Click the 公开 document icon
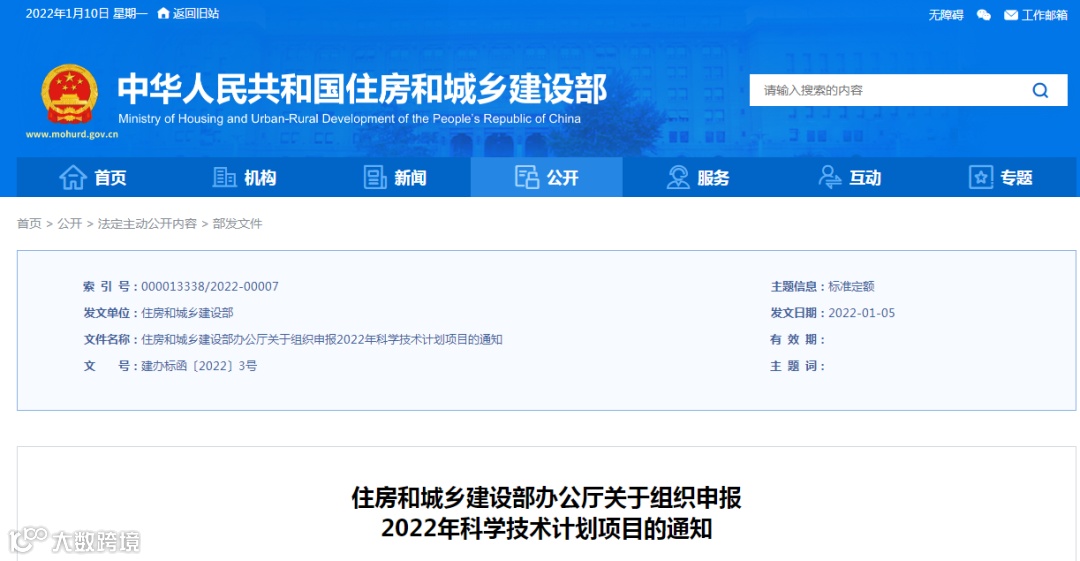Screen dimensions: 1080x561 [527, 177]
